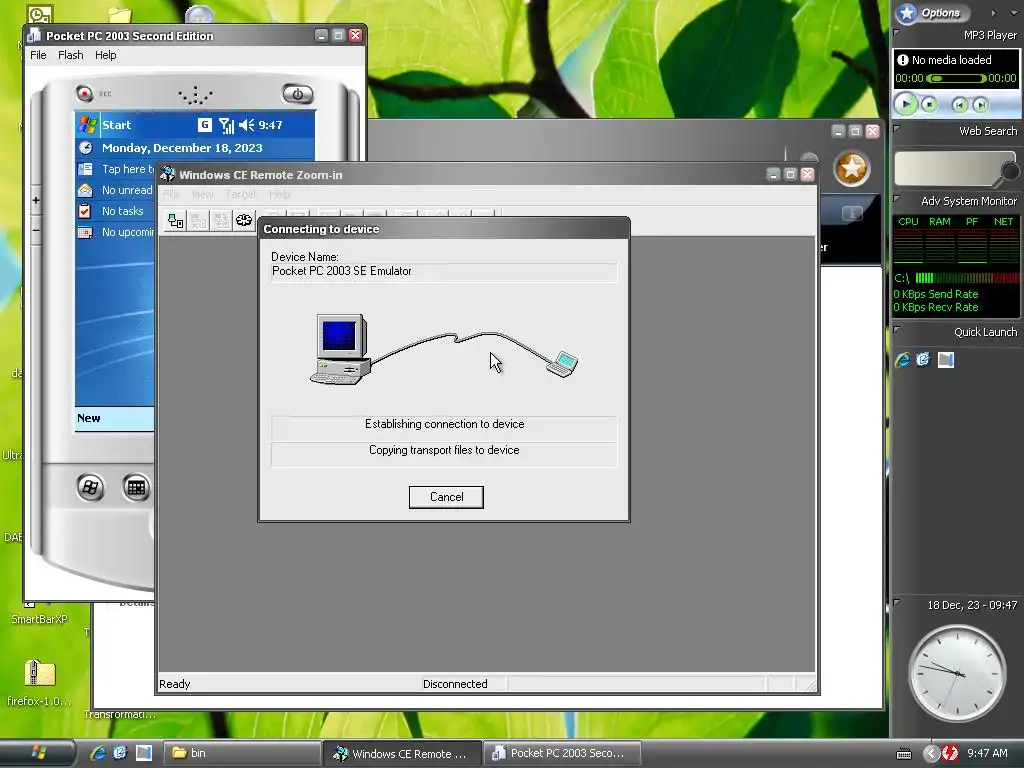This screenshot has height=768, width=1024.
Task: Tap the signal strength icon on the Pocket PC
Action: [226, 125]
